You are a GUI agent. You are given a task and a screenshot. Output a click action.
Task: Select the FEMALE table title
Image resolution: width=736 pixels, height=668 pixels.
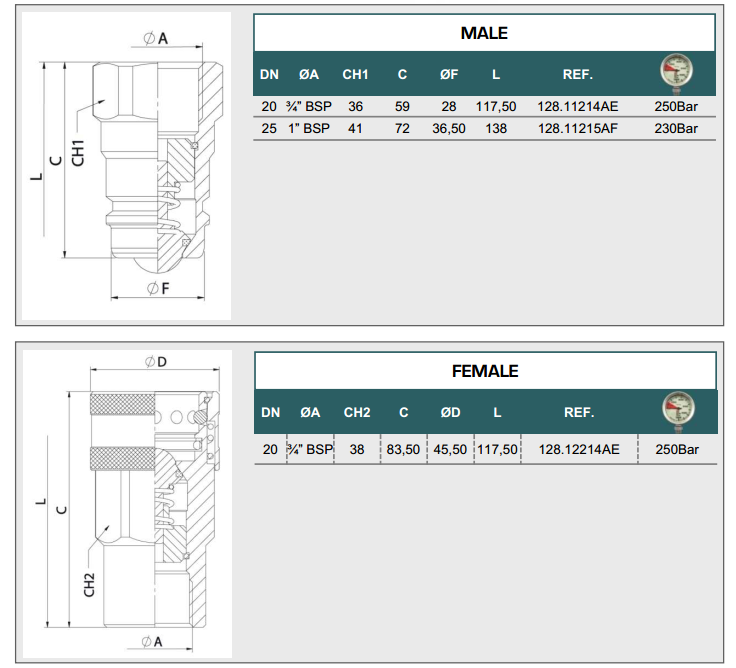(485, 371)
